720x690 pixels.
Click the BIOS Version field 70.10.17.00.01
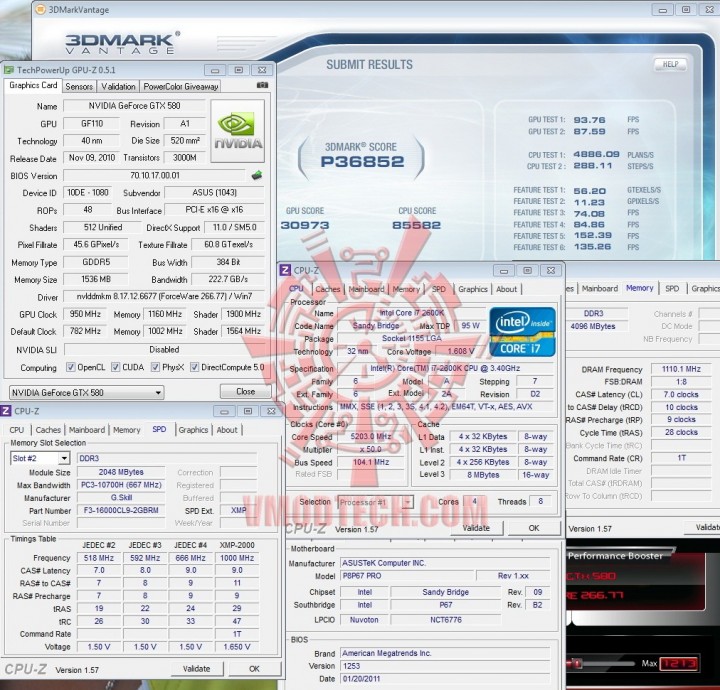tap(155, 175)
